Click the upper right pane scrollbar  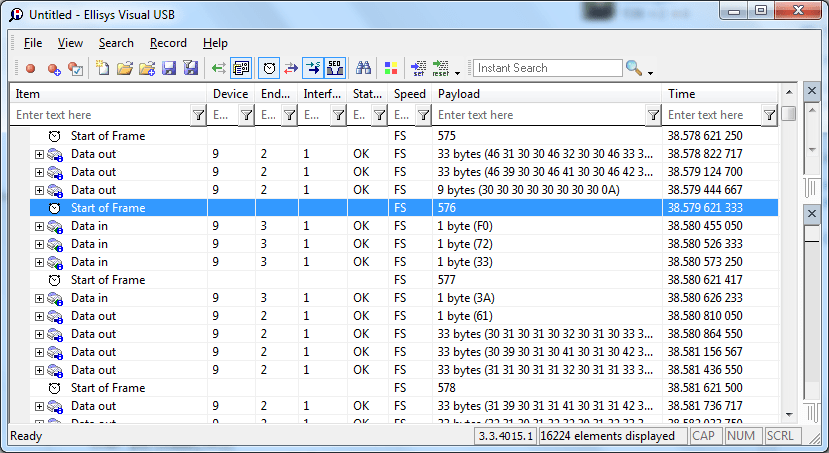click(812, 130)
